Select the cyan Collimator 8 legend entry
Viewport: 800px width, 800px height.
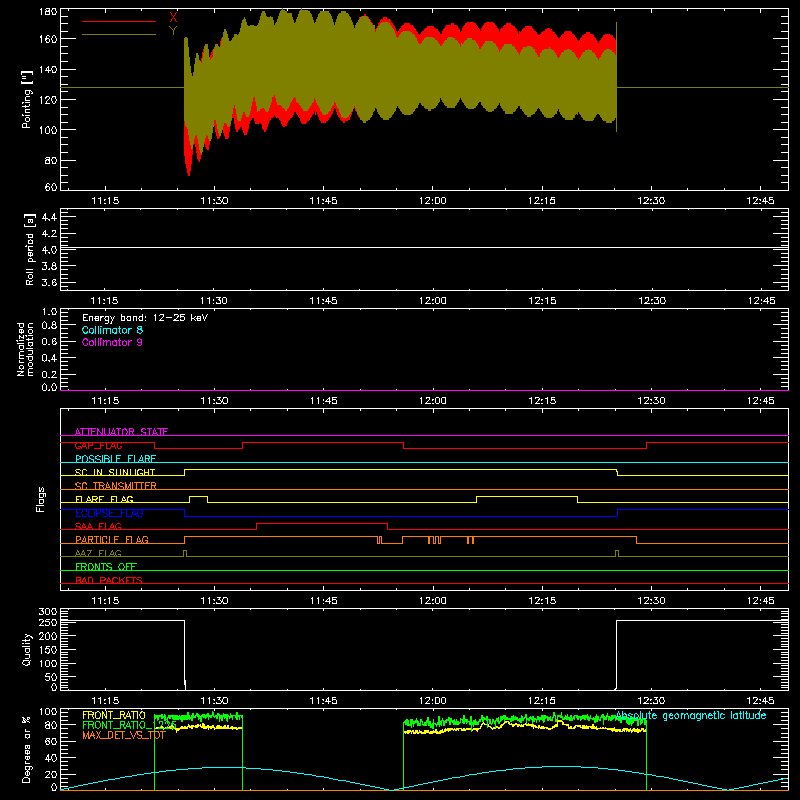112,330
